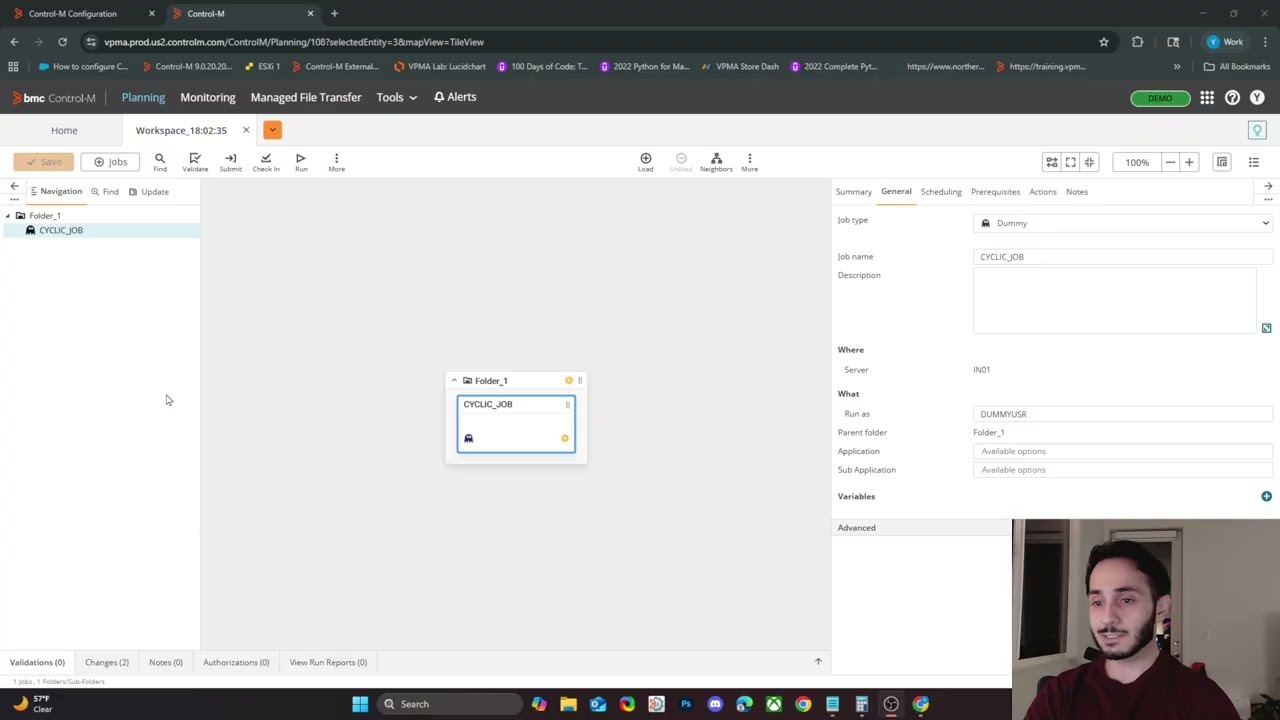Select CYCLIC_JOB in the navigation tree
This screenshot has height=720, width=1280.
pyautogui.click(x=61, y=230)
